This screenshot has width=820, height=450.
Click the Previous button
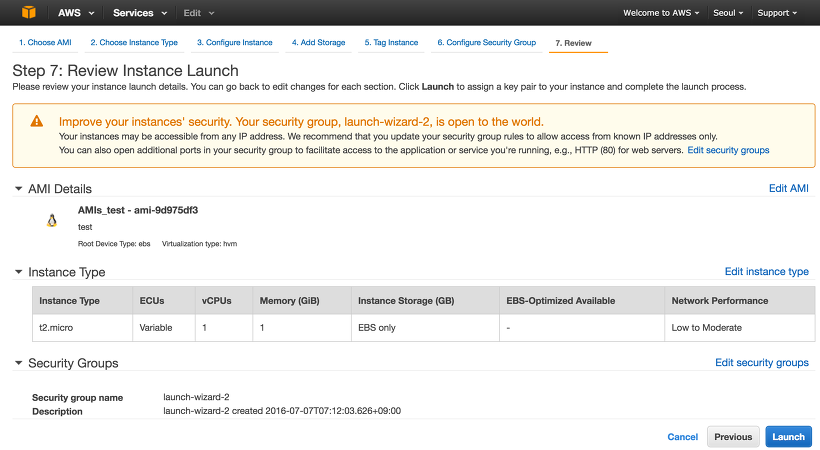pyautogui.click(x=733, y=437)
